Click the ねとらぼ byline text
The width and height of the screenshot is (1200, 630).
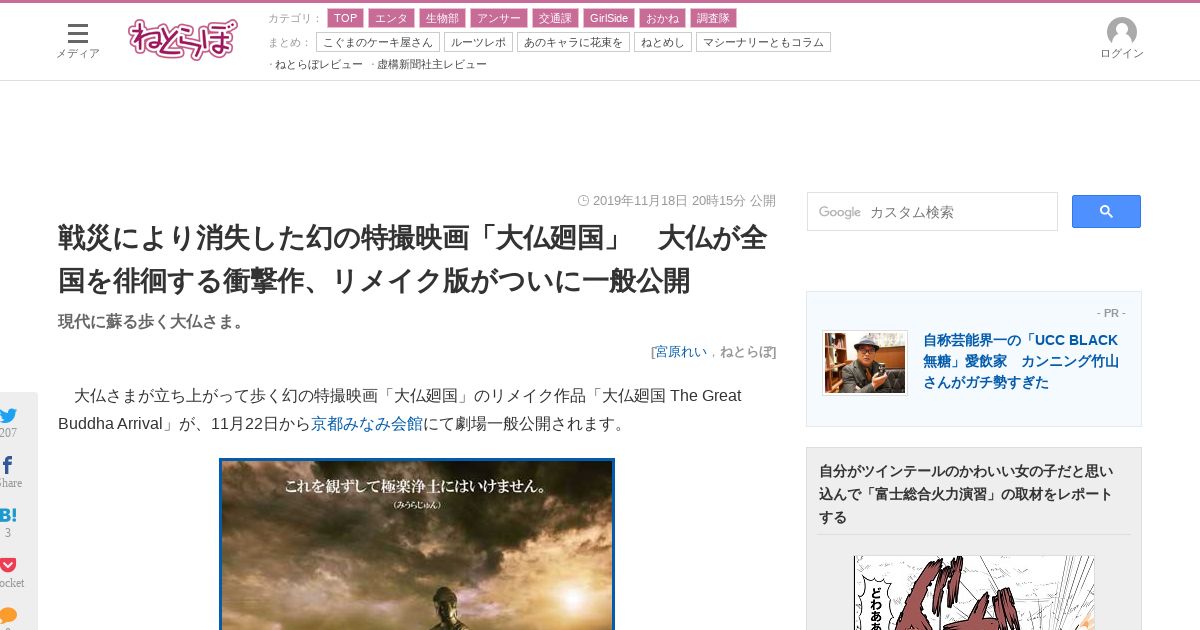(x=746, y=351)
